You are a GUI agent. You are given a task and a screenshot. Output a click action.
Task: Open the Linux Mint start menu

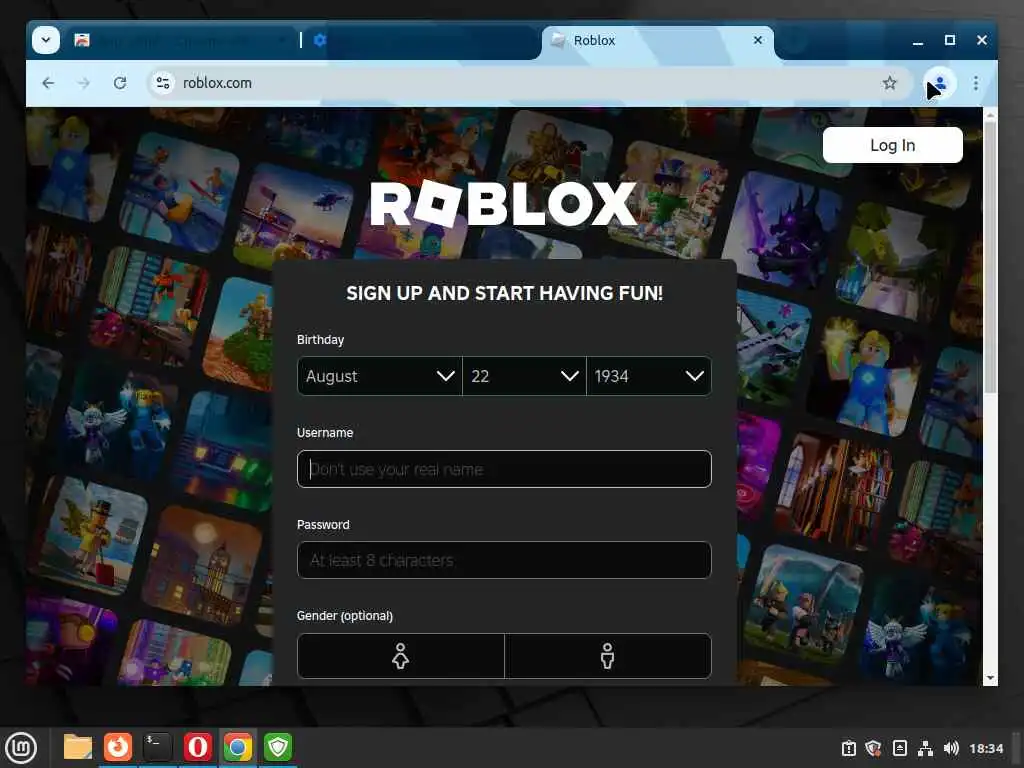coord(21,748)
